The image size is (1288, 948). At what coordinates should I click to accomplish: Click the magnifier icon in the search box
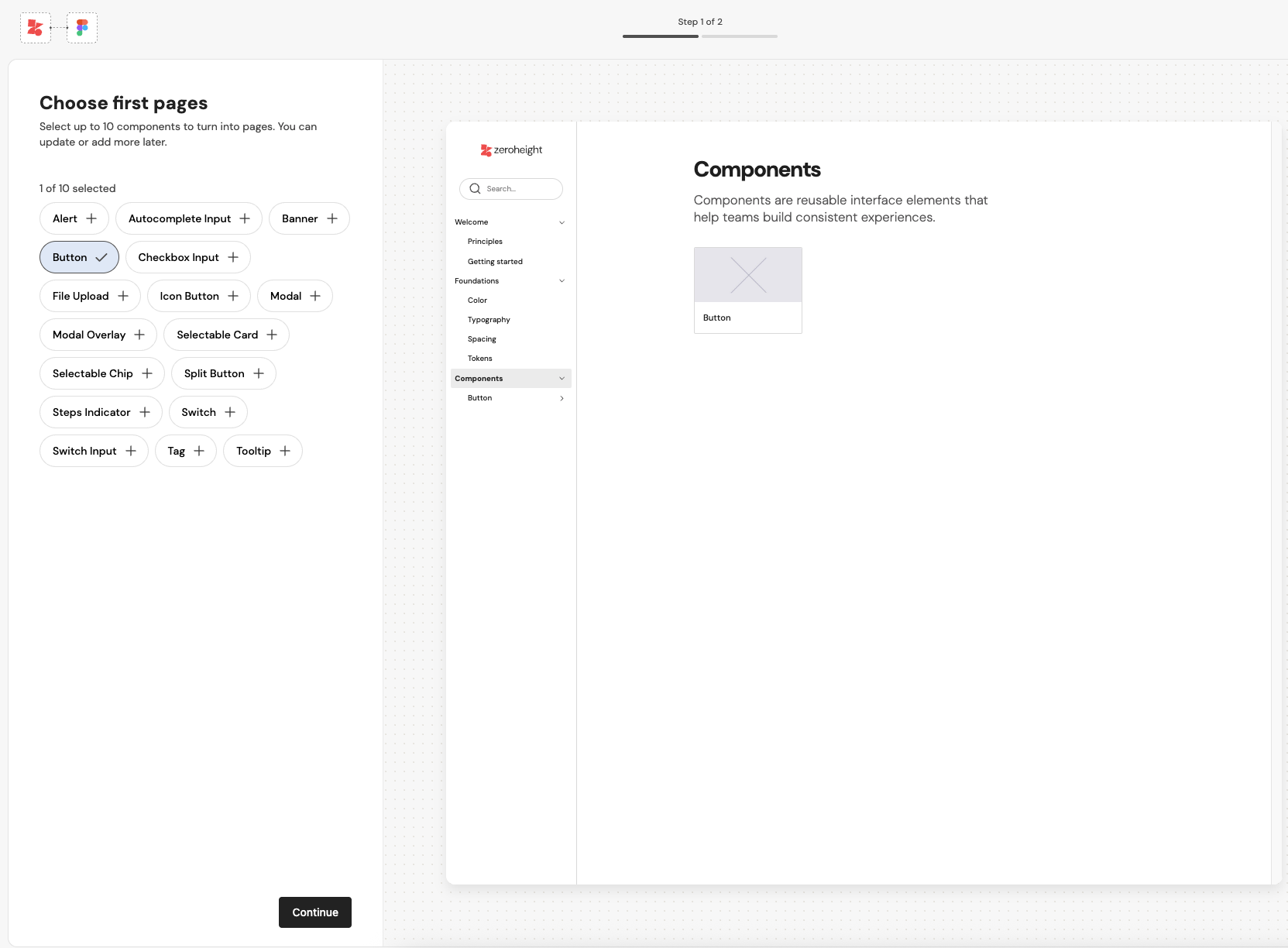click(475, 189)
